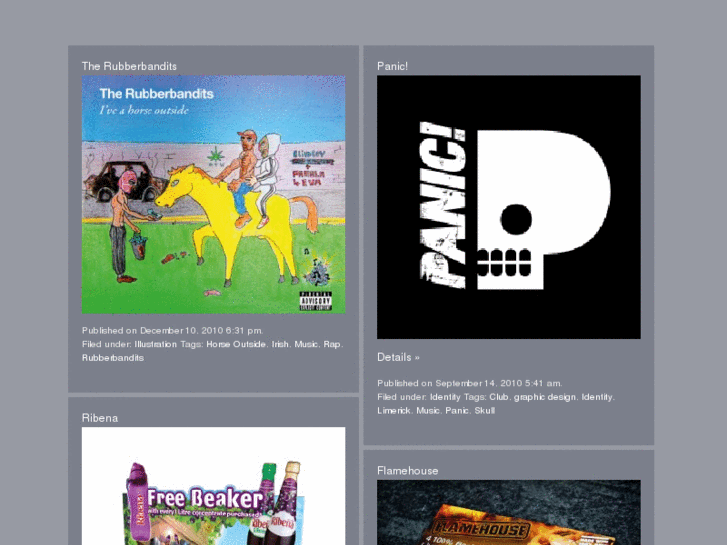Open the Flamehouse post title

408,471
